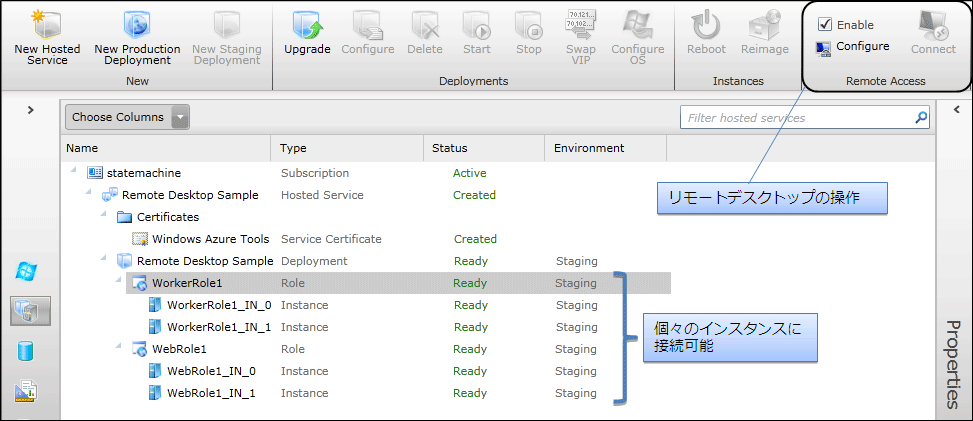Click the Reimage instance icon
Image resolution: width=973 pixels, height=421 pixels.
click(x=764, y=25)
